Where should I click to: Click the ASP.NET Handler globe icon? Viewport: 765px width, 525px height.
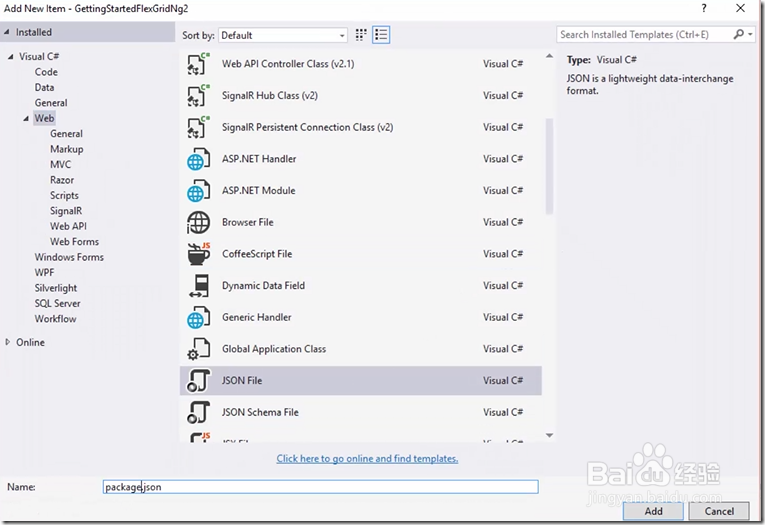[x=199, y=159]
